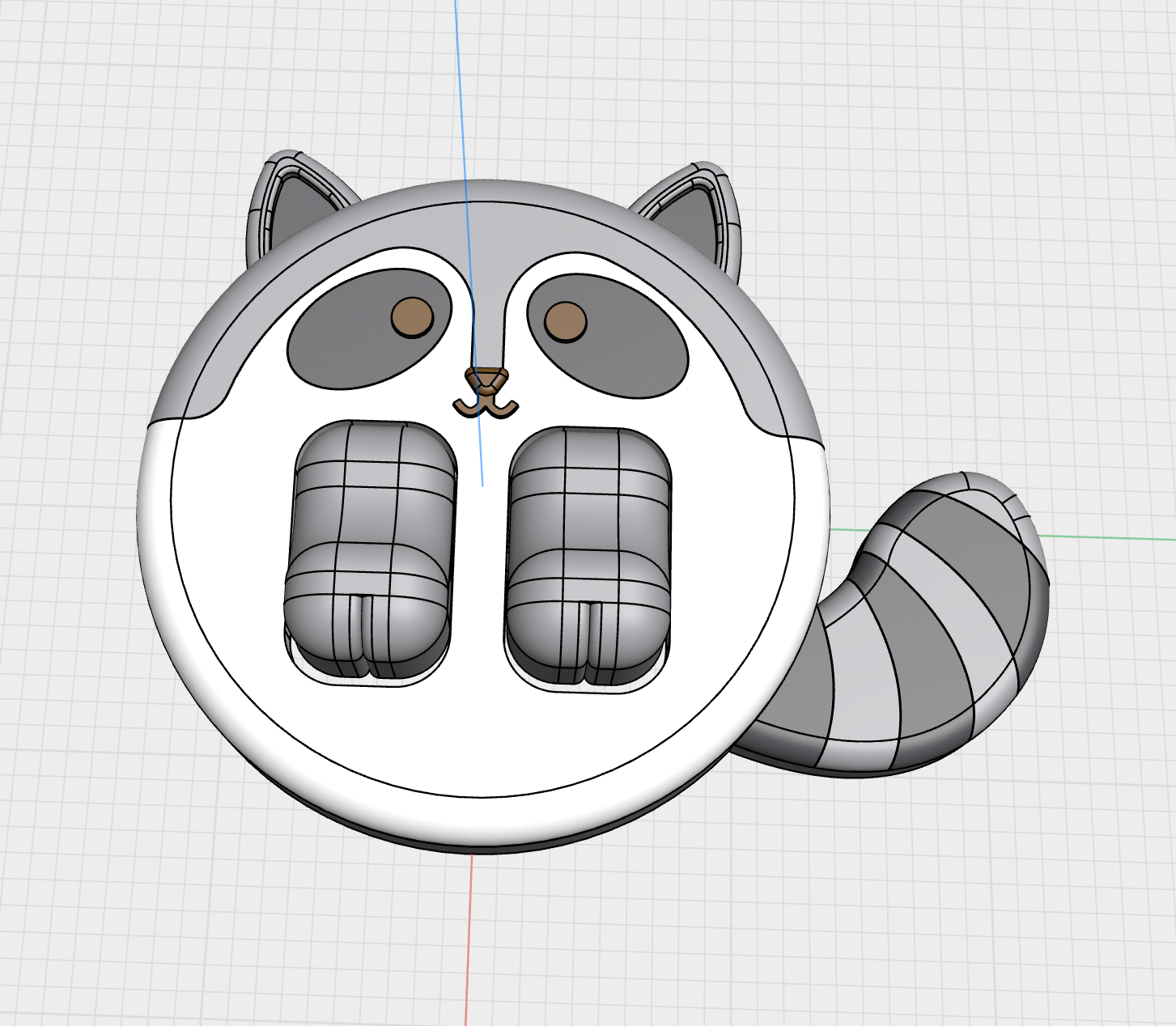Select the brown nose of the raccoon

[486, 380]
